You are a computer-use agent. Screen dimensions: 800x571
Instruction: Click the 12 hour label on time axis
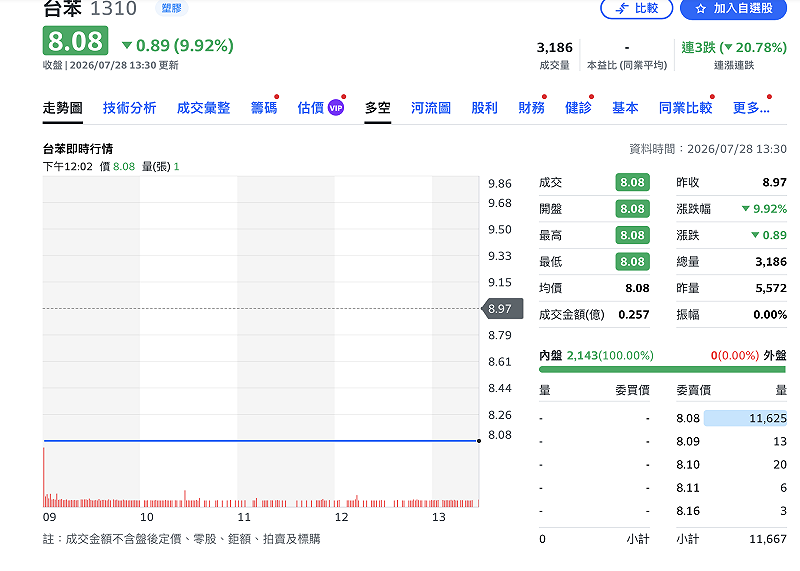341,517
